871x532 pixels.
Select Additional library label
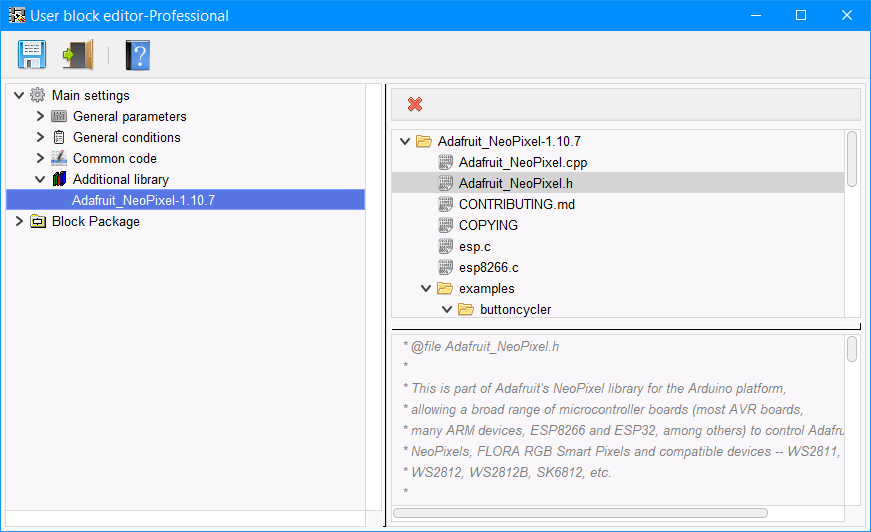tap(121, 179)
